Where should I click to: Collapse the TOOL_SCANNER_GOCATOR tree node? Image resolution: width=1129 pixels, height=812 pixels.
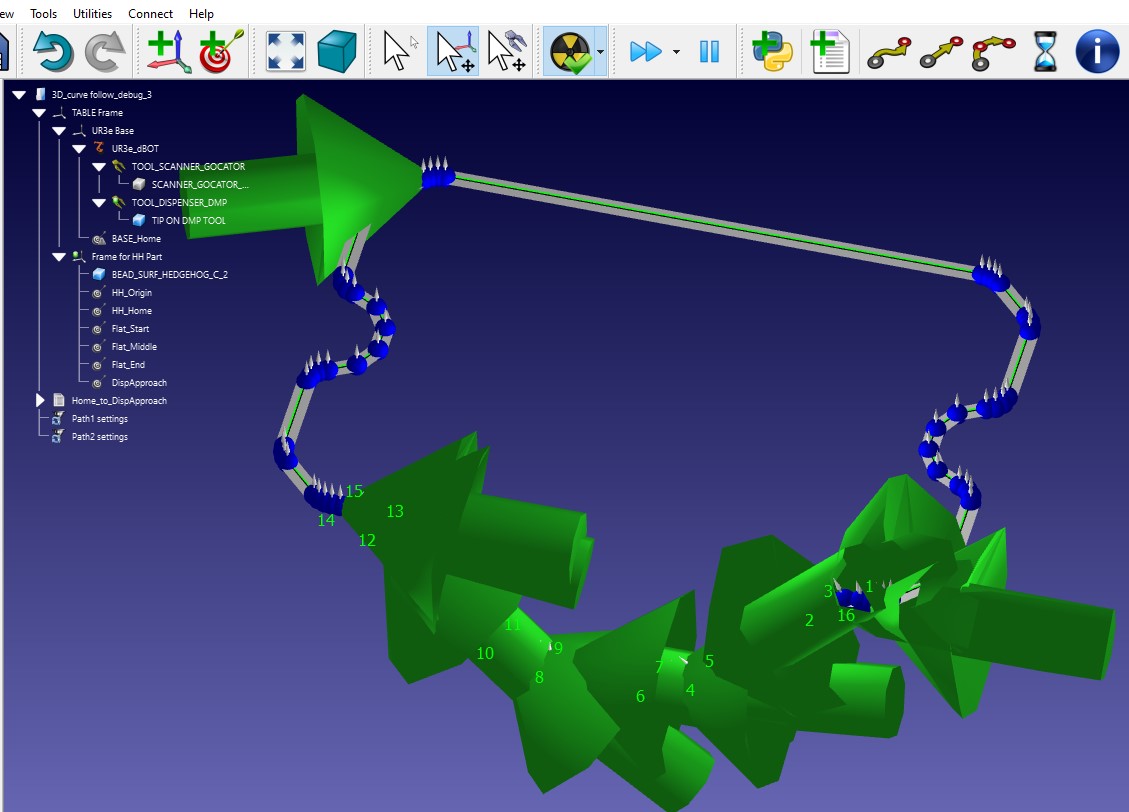click(99, 167)
